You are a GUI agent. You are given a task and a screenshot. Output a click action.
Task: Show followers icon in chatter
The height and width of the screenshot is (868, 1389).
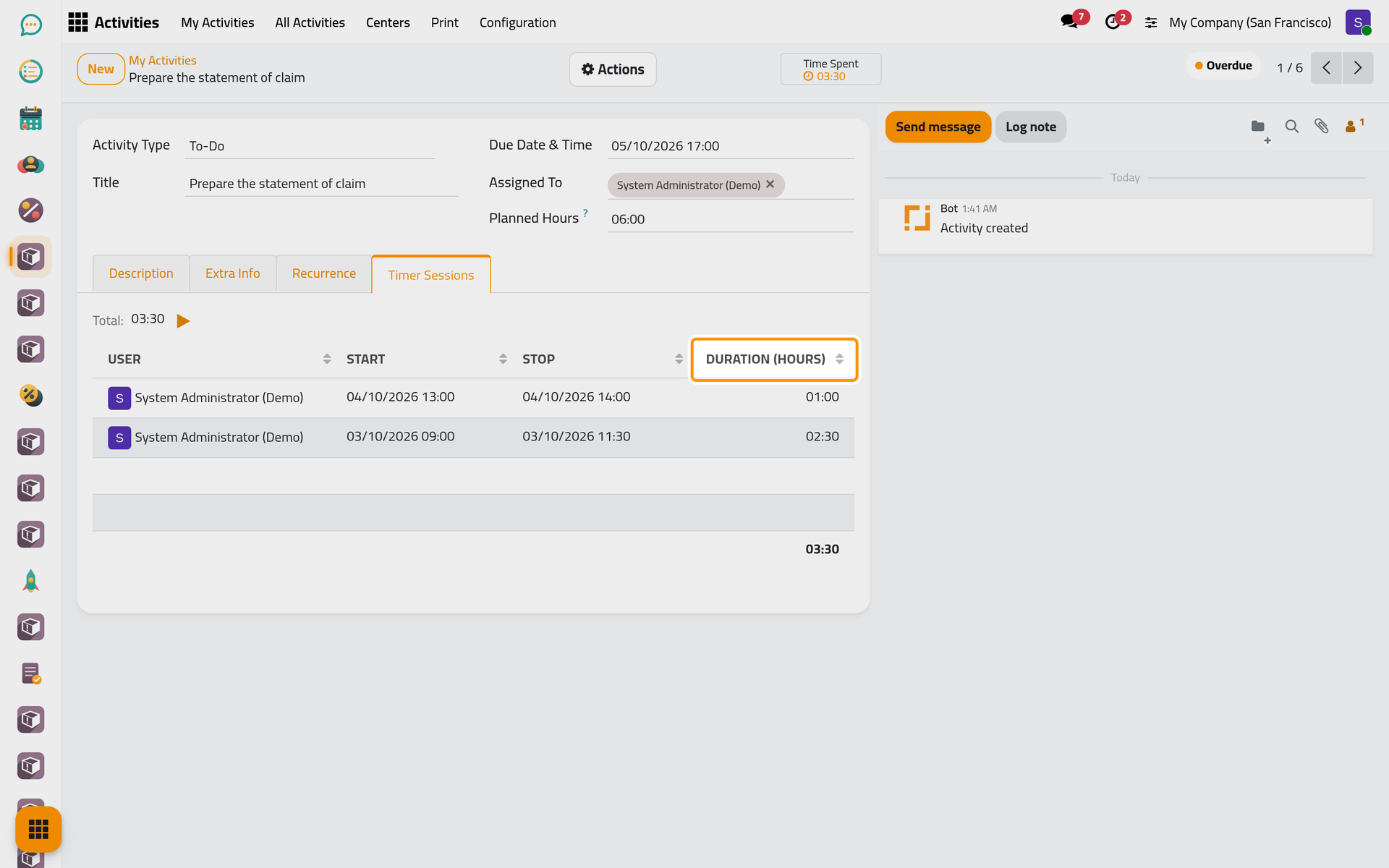pyautogui.click(x=1354, y=126)
